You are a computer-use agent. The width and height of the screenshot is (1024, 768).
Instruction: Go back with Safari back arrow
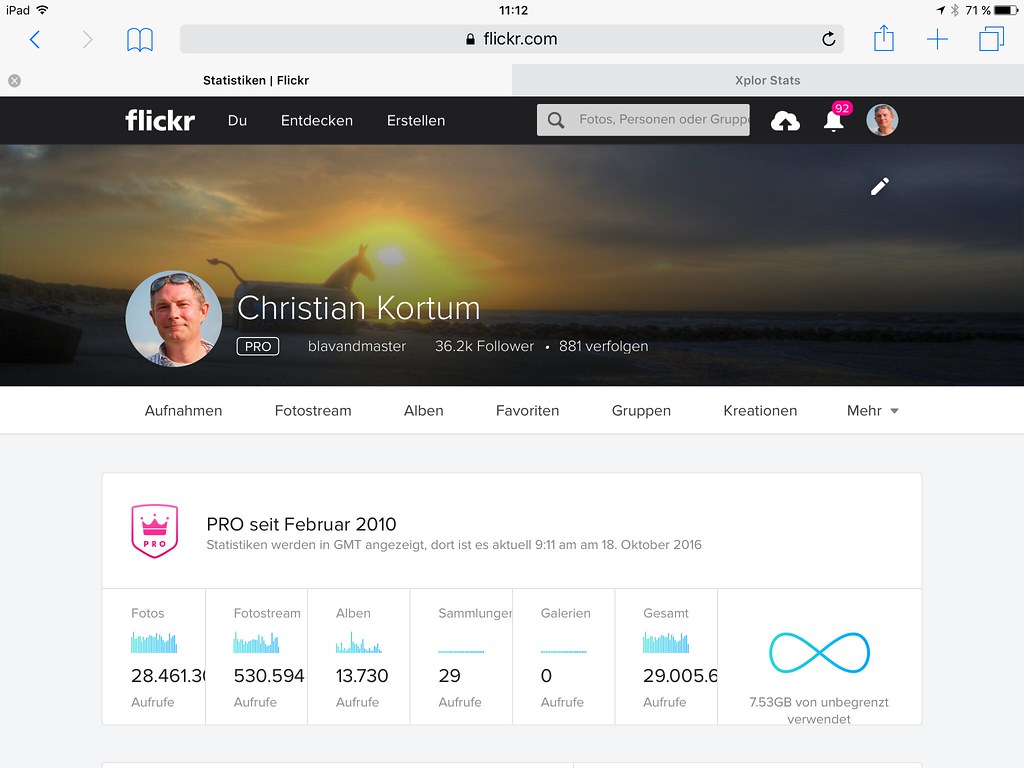point(35,40)
